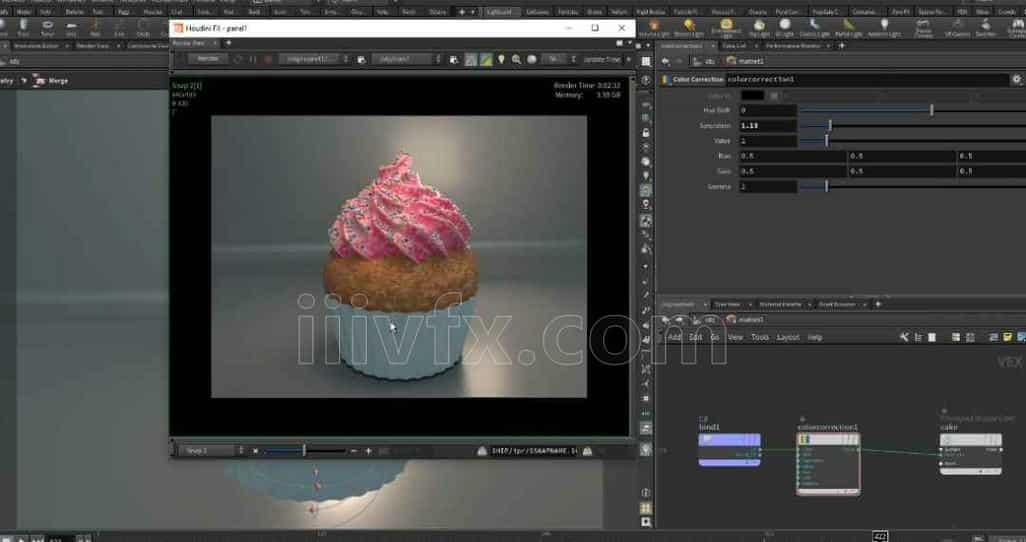Viewport: 1026px width, 542px height.
Task: Pause the render in Render View
Action: (x=253, y=59)
